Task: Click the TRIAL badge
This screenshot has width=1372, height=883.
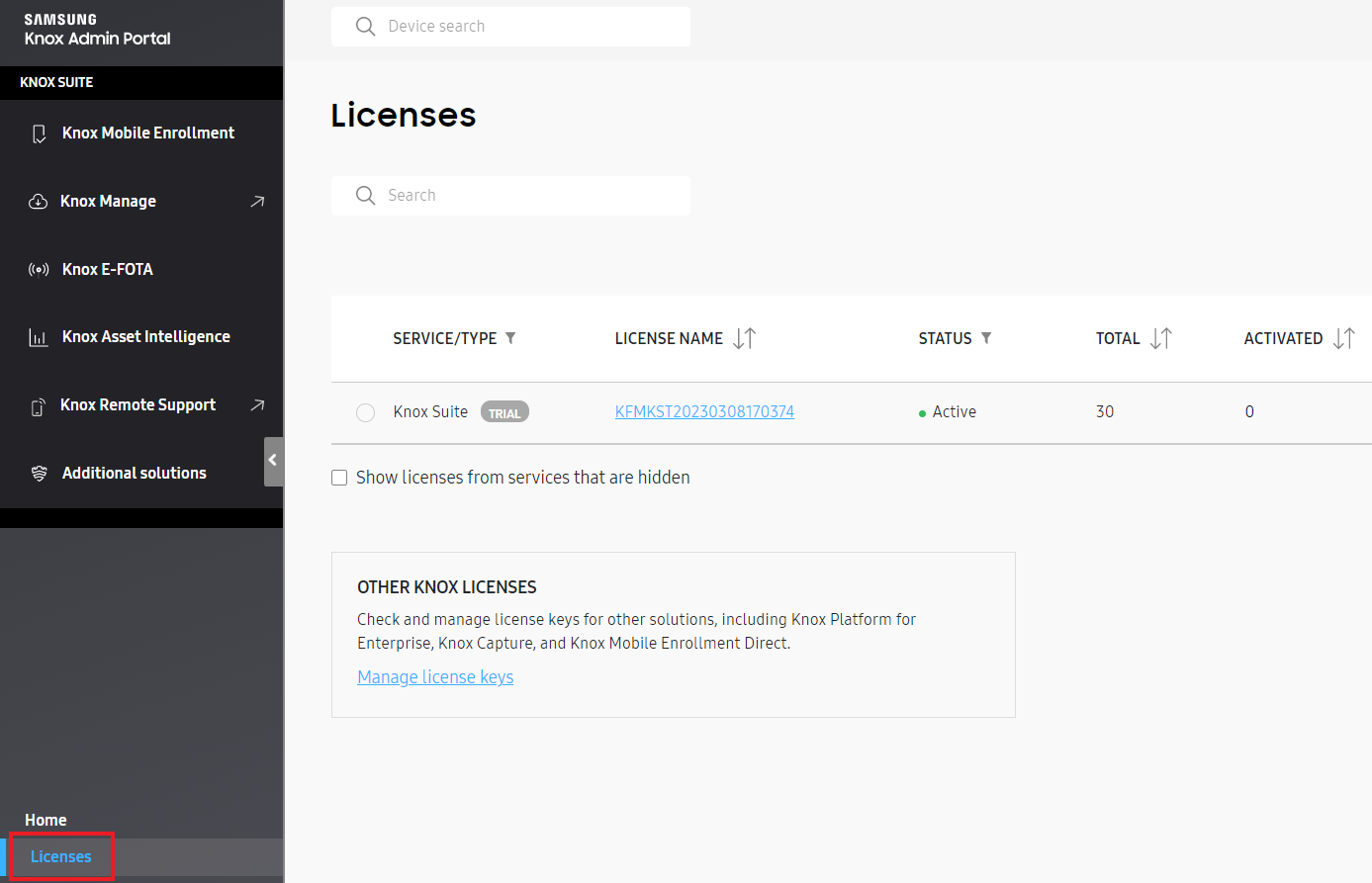Action: [504, 412]
